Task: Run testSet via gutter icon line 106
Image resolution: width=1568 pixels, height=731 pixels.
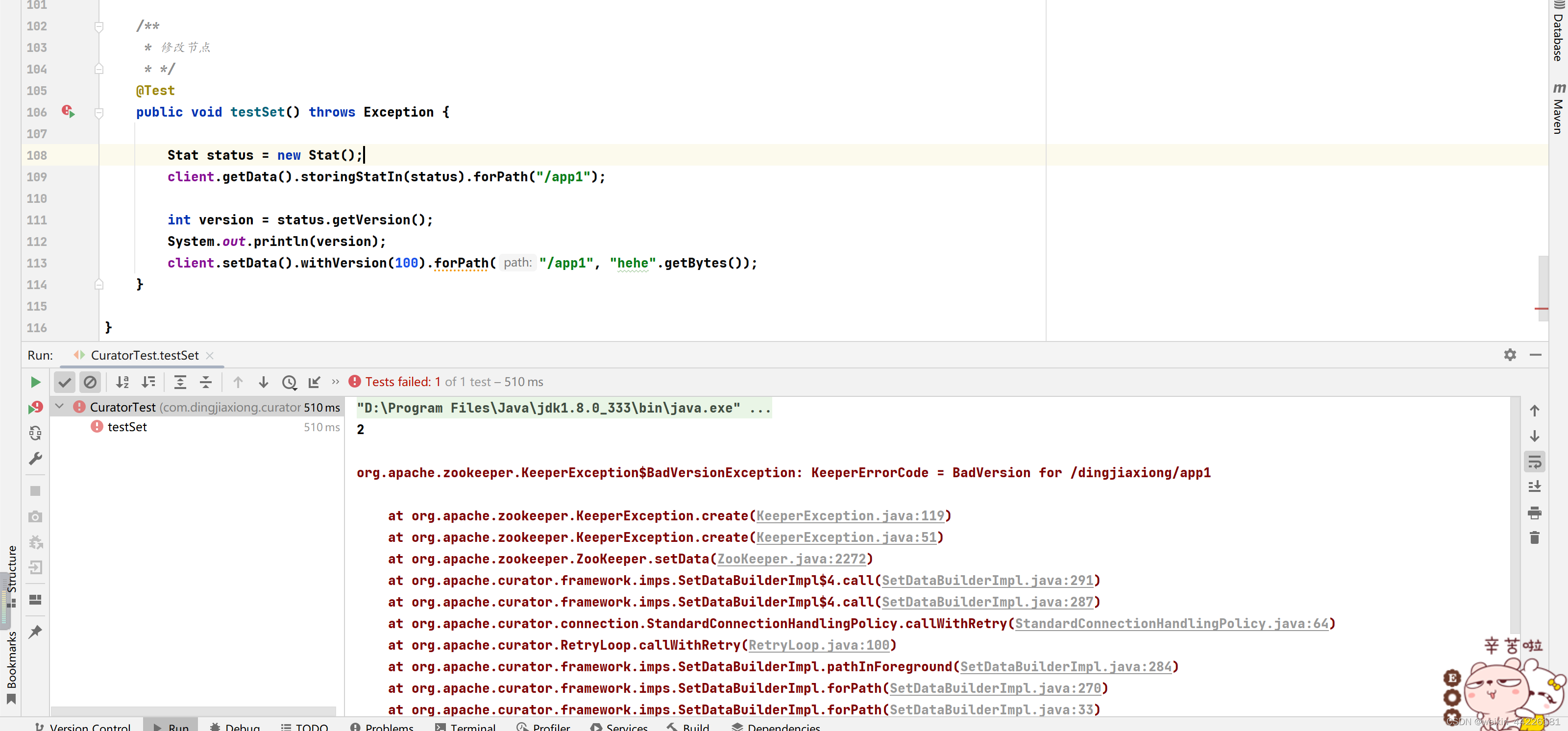Action: click(x=68, y=112)
